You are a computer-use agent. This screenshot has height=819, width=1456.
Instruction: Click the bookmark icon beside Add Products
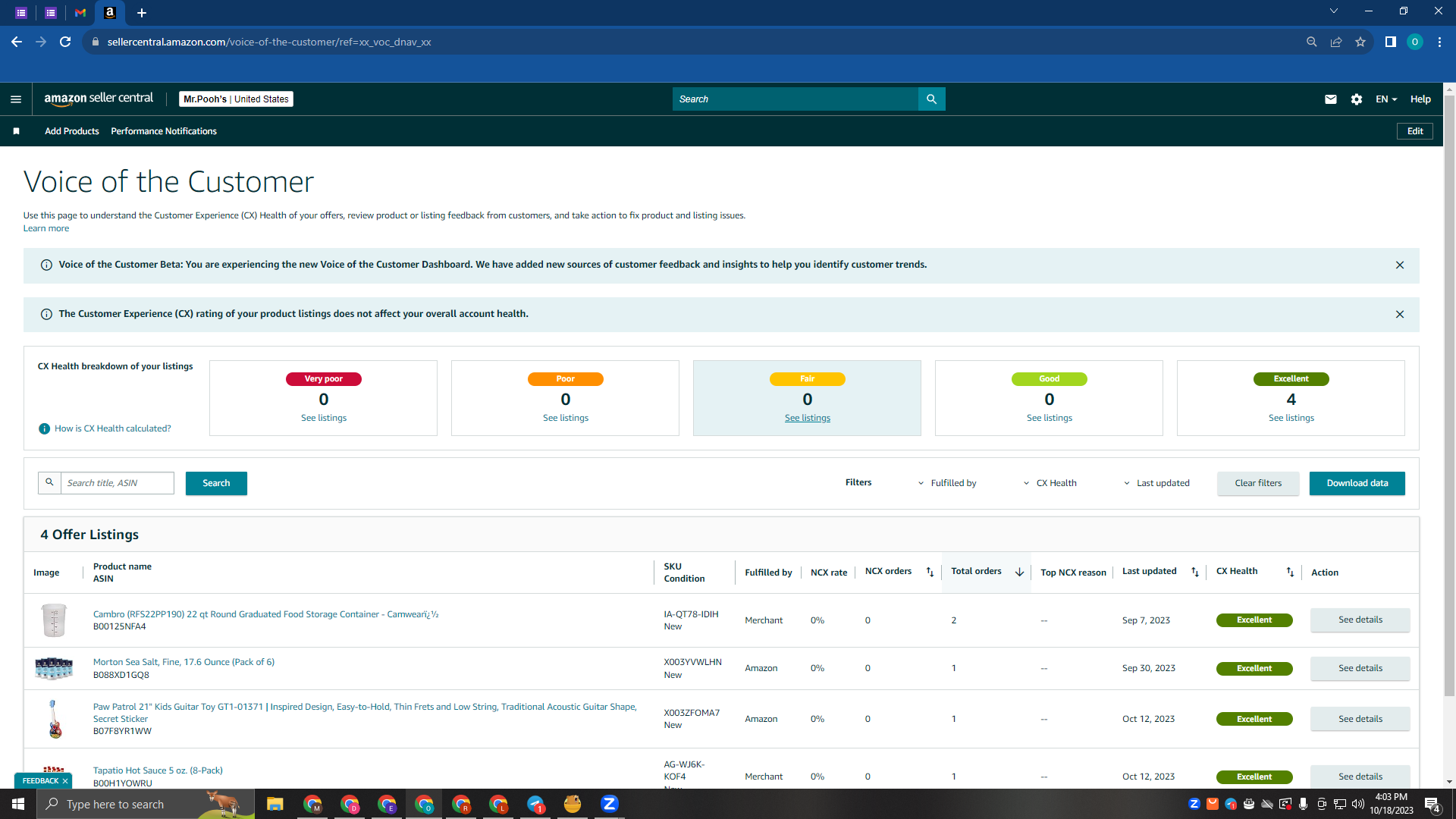coord(16,131)
